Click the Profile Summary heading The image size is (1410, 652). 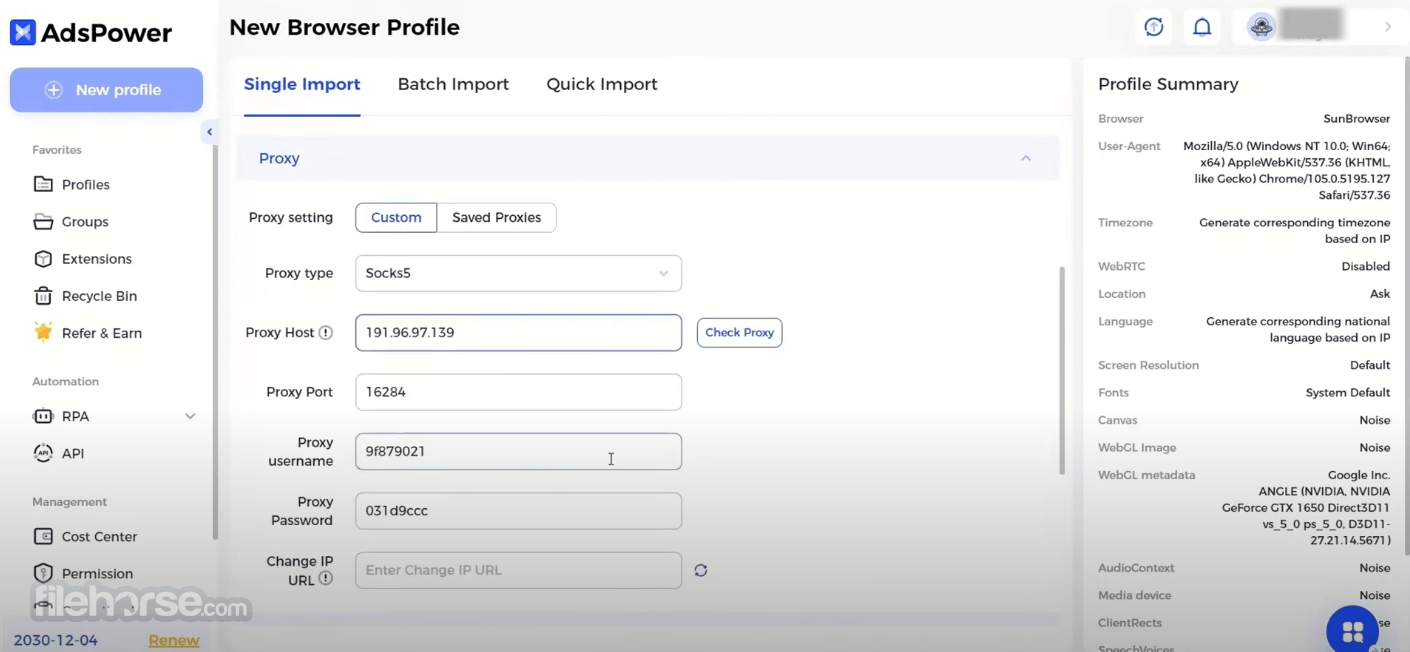coord(1168,84)
